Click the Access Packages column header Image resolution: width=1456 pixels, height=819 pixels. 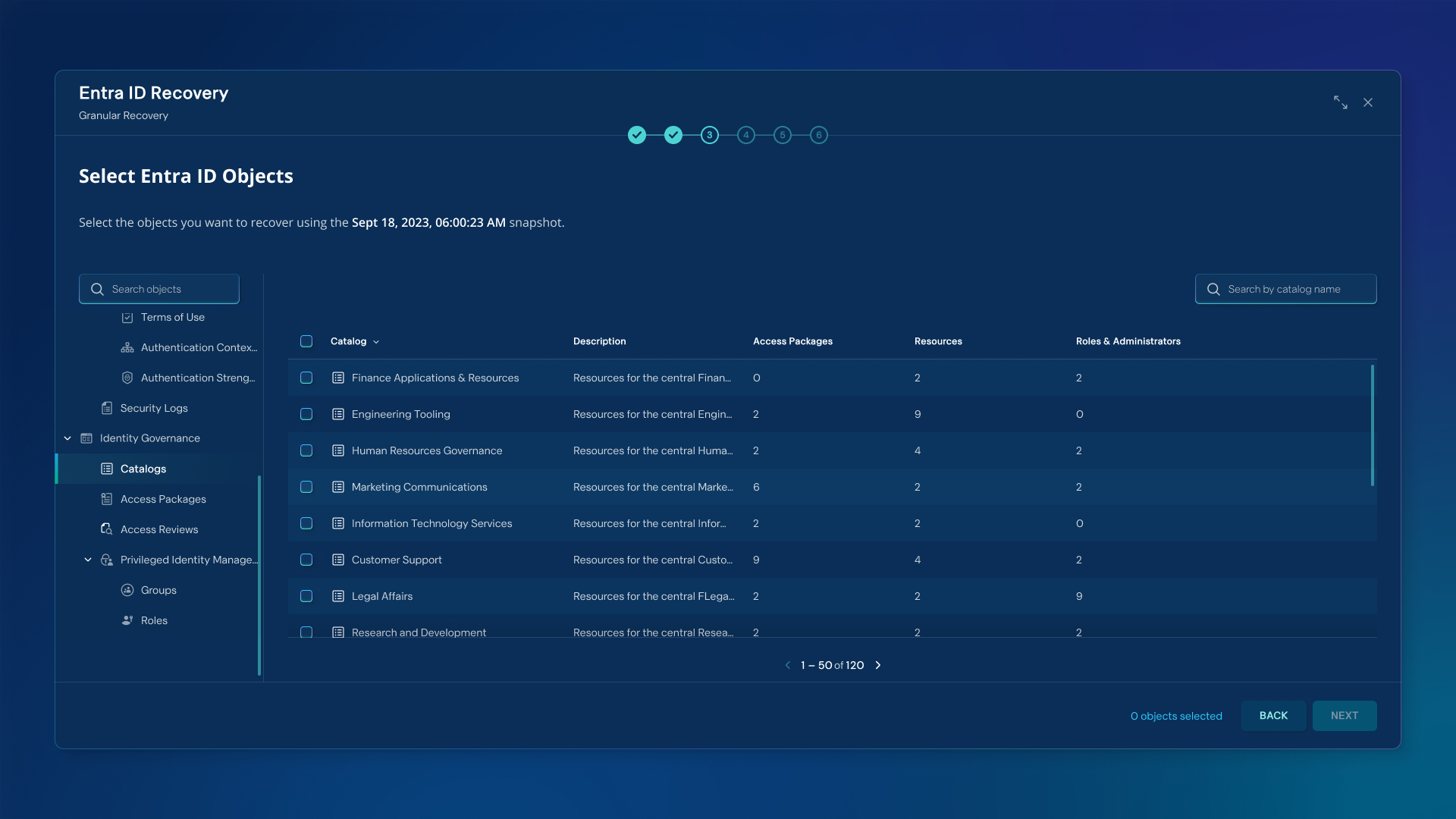(792, 342)
